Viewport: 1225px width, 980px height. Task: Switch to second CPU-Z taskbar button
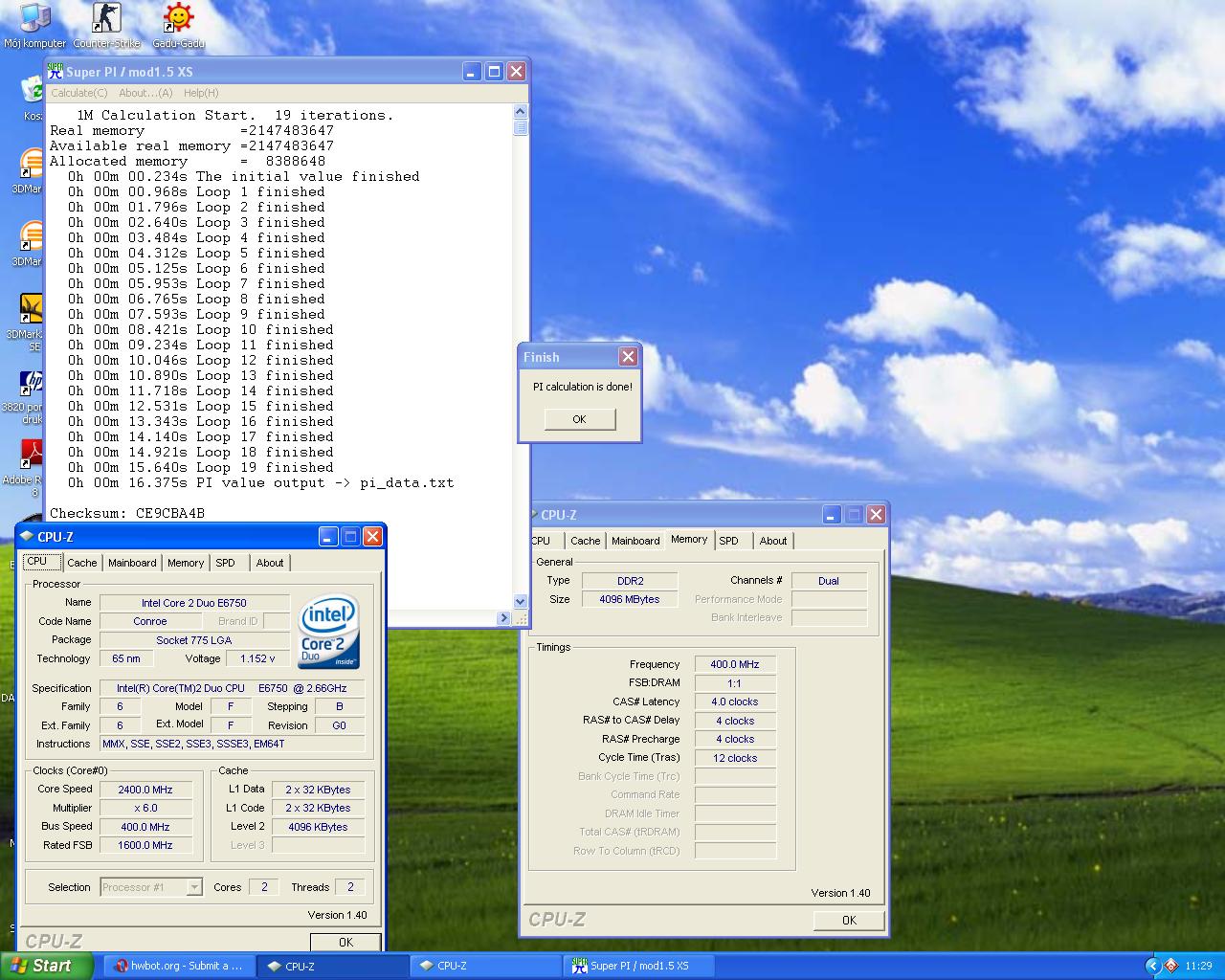485,966
